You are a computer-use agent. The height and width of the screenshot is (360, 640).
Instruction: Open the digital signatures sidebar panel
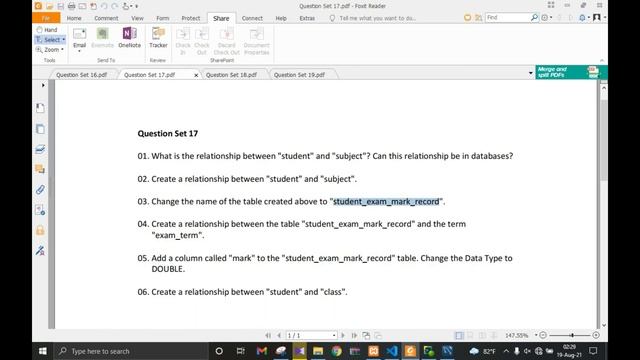pyautogui.click(x=40, y=251)
